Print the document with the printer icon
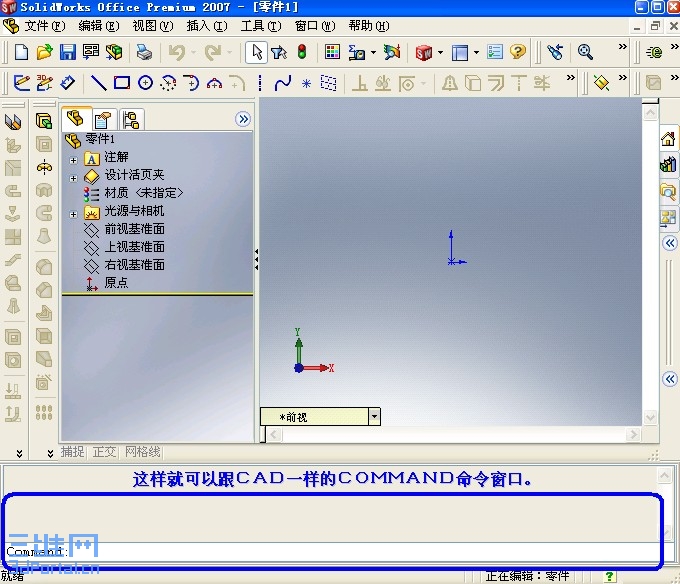 144,52
